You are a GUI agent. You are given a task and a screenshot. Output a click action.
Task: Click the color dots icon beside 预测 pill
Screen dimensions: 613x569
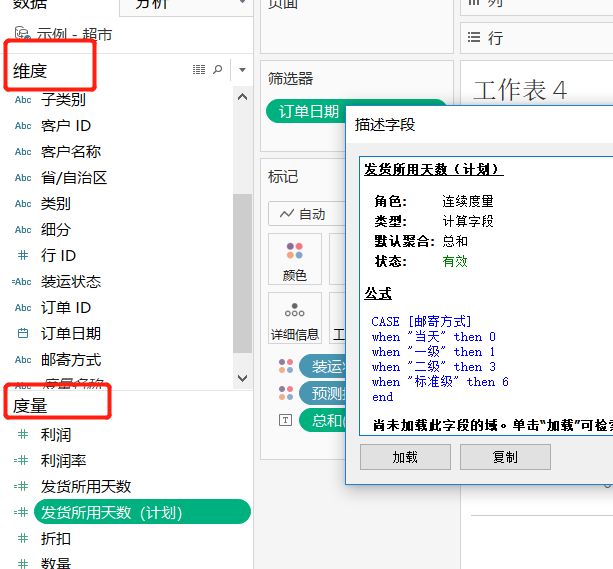click(286, 393)
